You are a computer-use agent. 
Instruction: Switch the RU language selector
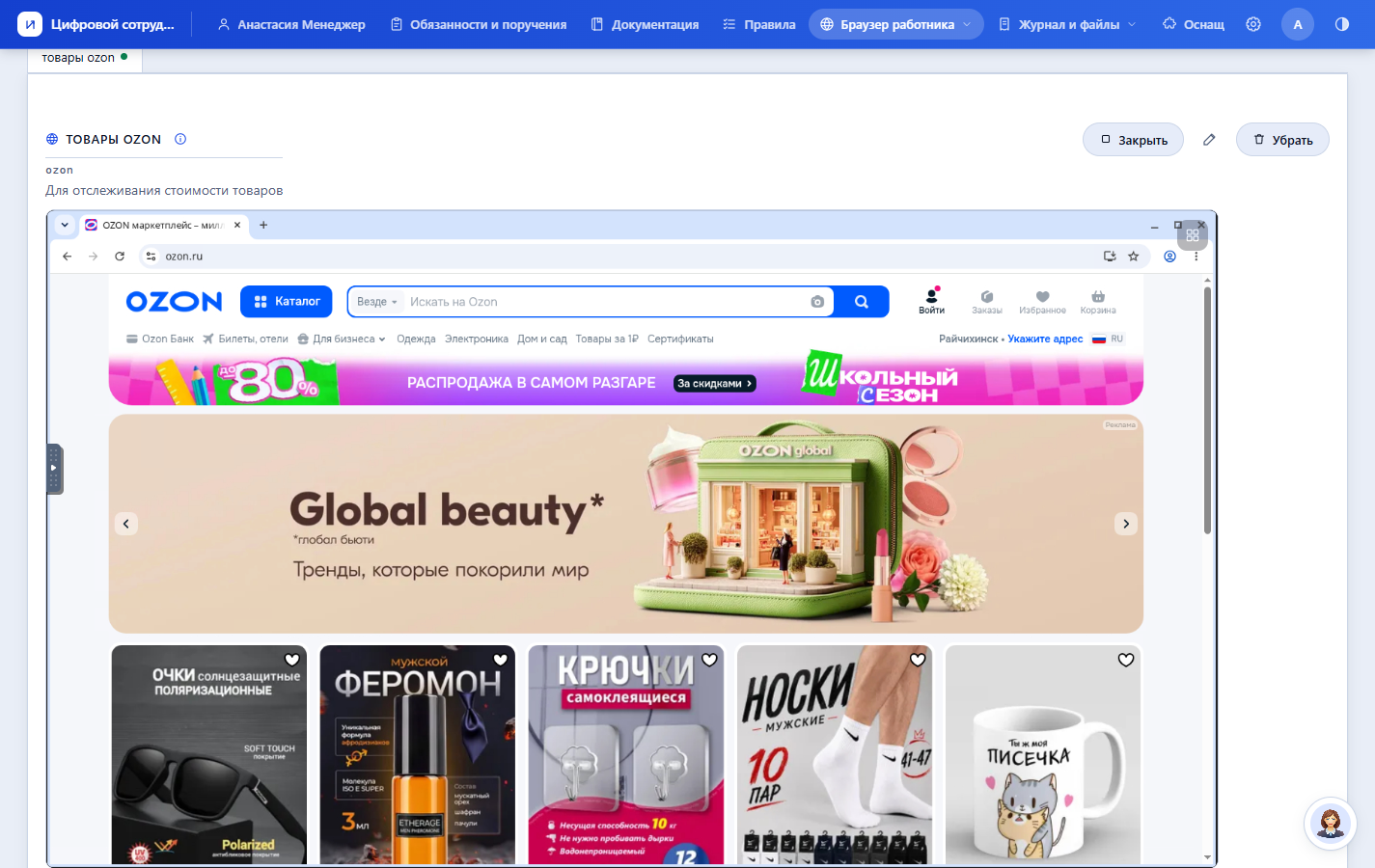point(1108,339)
